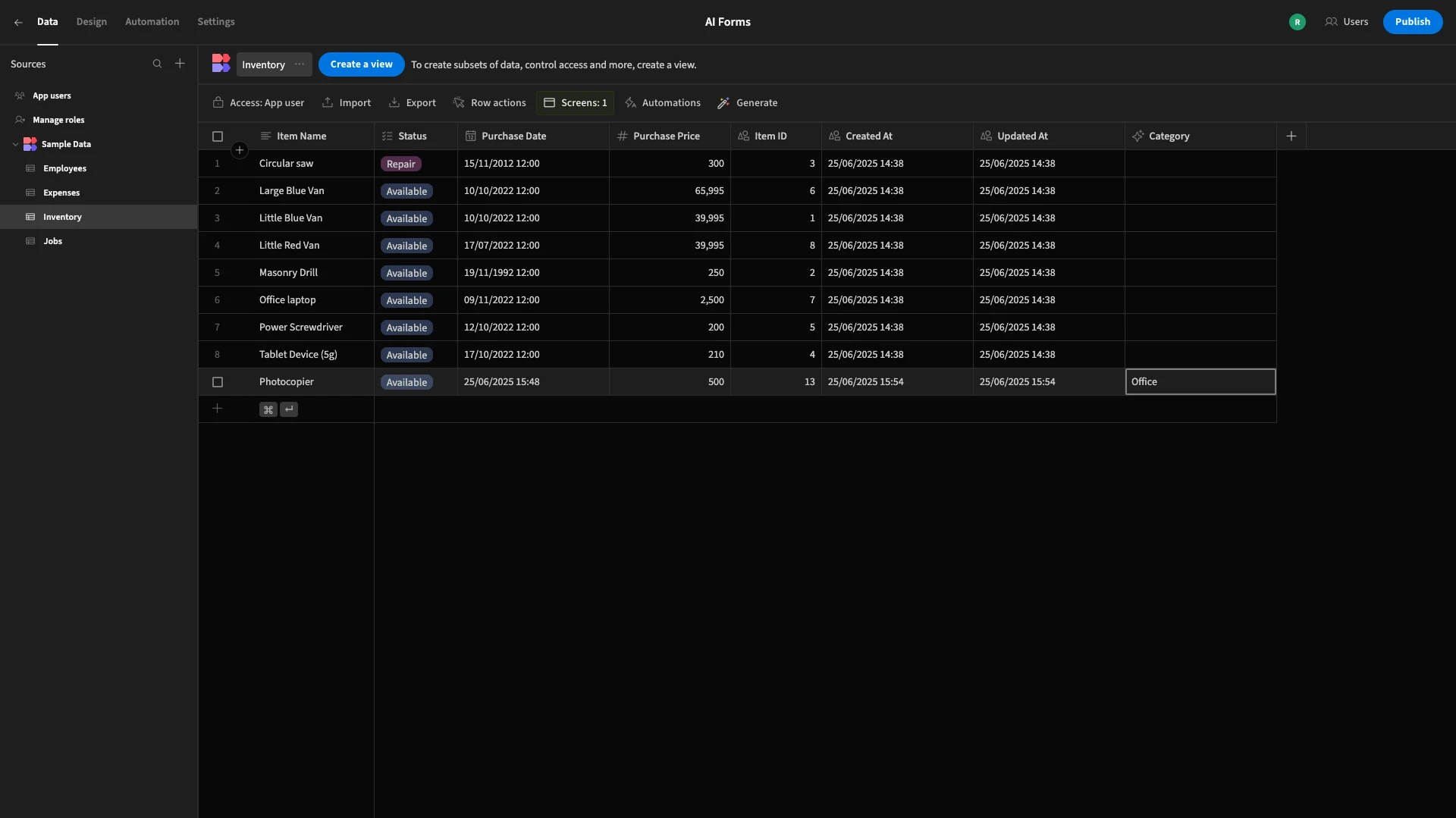Click Tablet Device (5g) cell
Screen dimensions: 1456x818
coord(313,355)
